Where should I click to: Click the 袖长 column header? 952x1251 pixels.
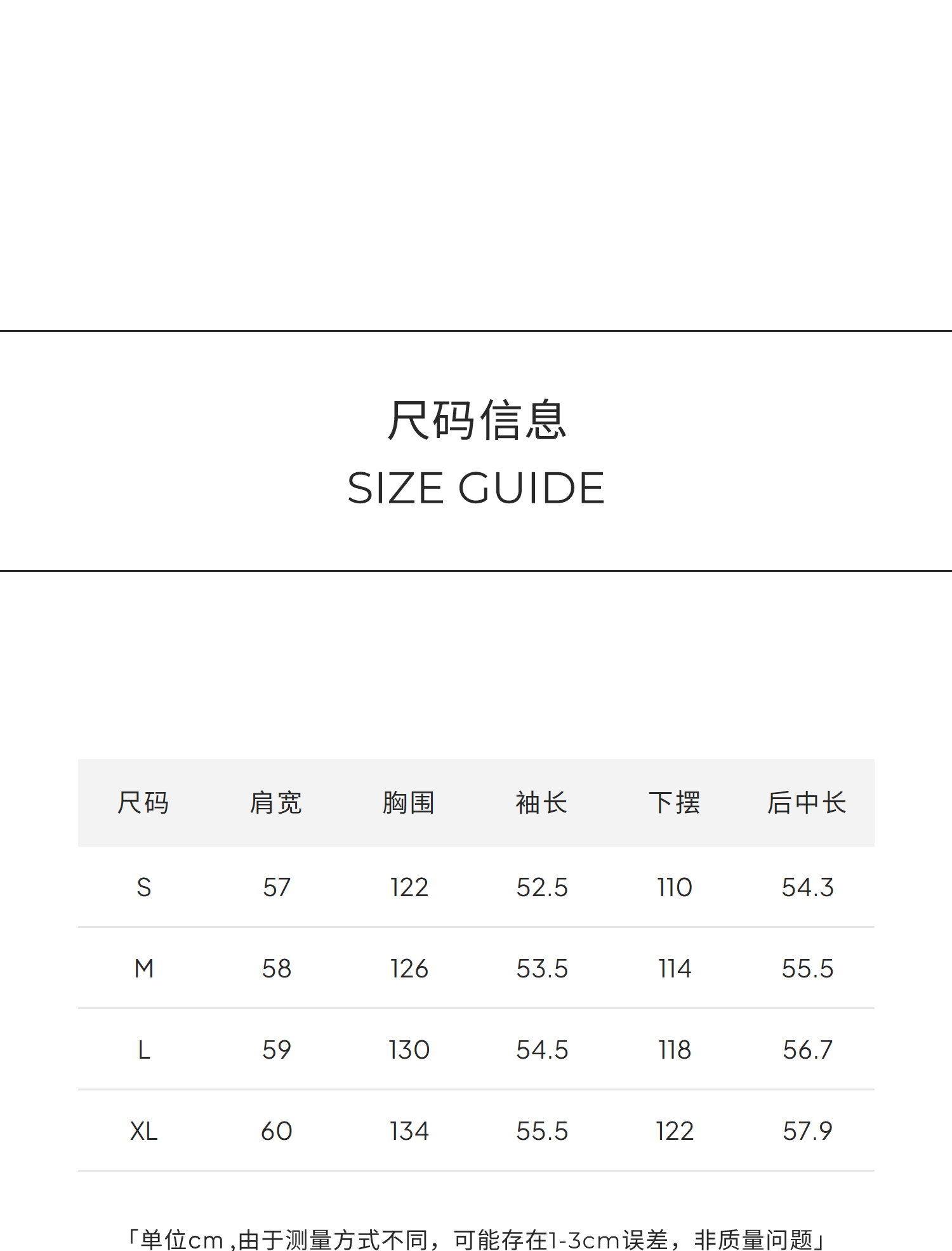(541, 803)
